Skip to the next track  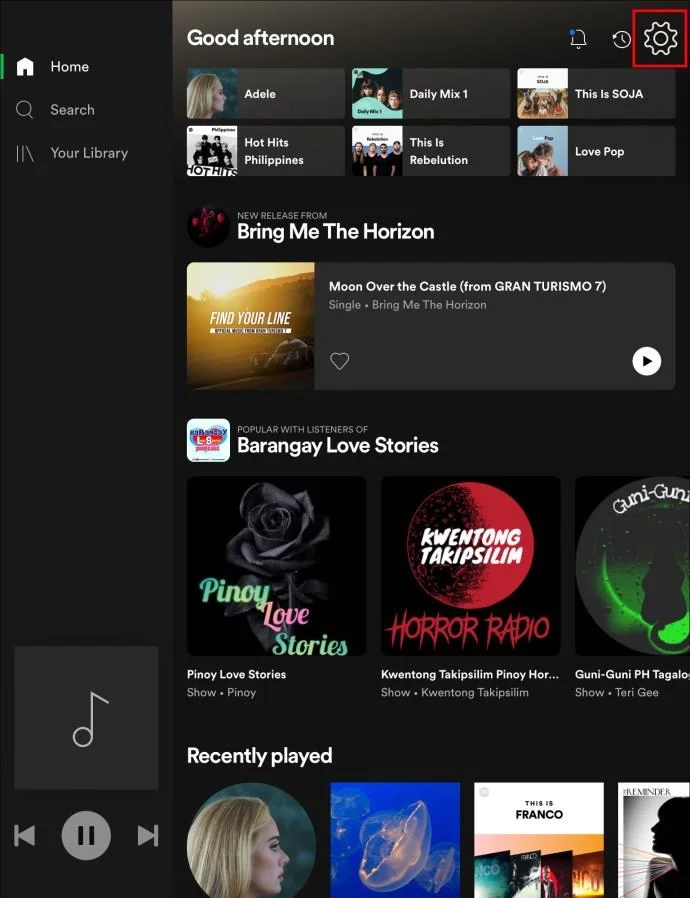[x=148, y=836]
